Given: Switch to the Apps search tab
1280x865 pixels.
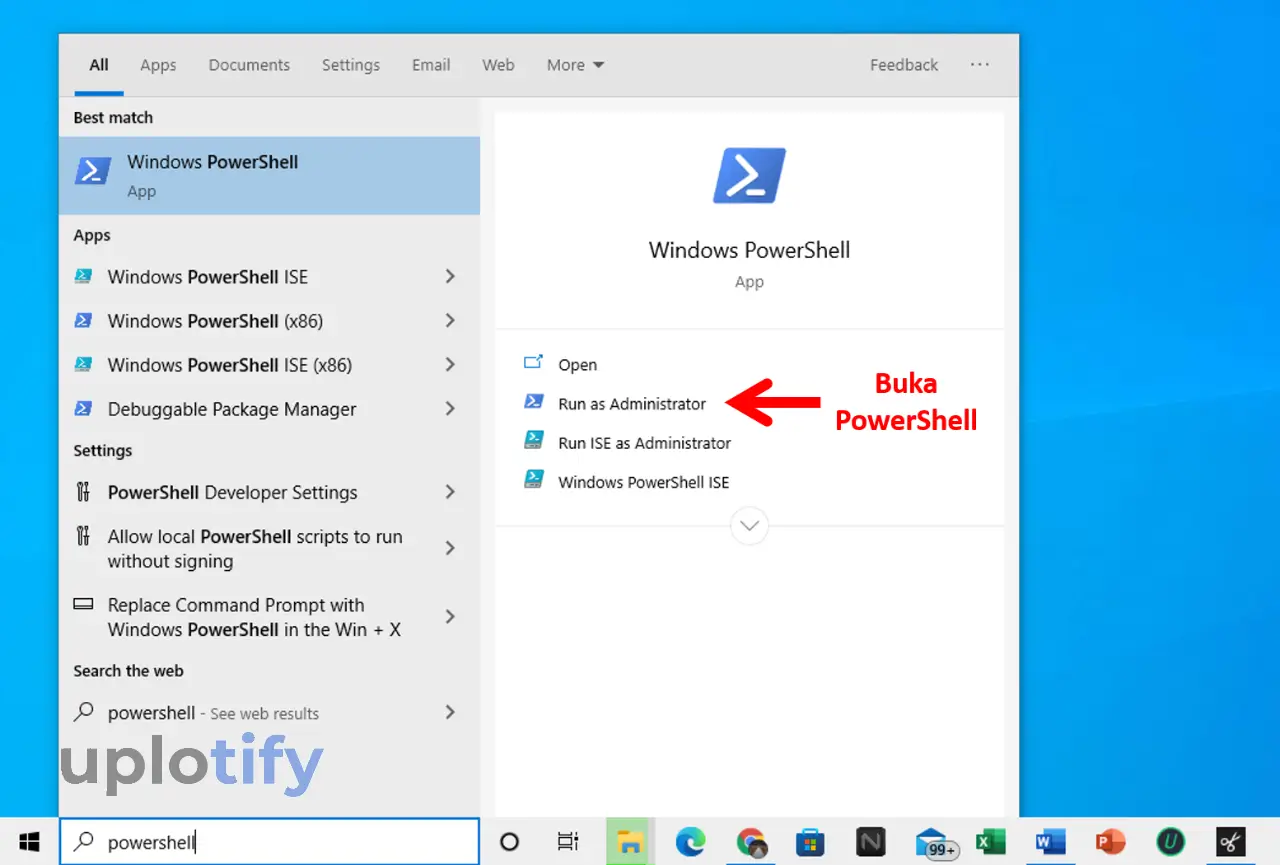Looking at the screenshot, I should point(158,65).
